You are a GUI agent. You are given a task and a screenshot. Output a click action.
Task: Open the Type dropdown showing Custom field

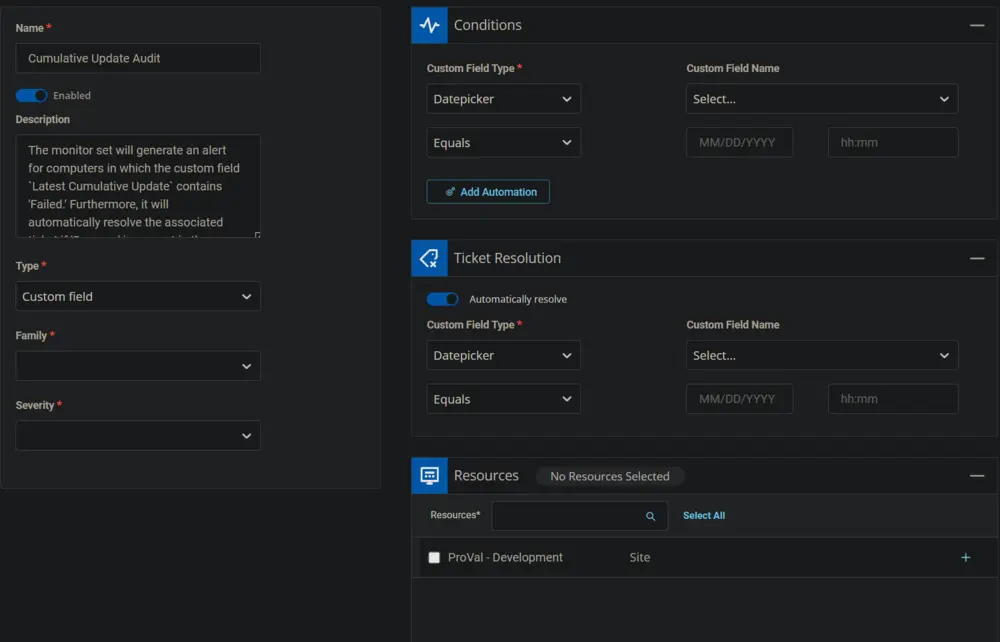pyautogui.click(x=138, y=296)
